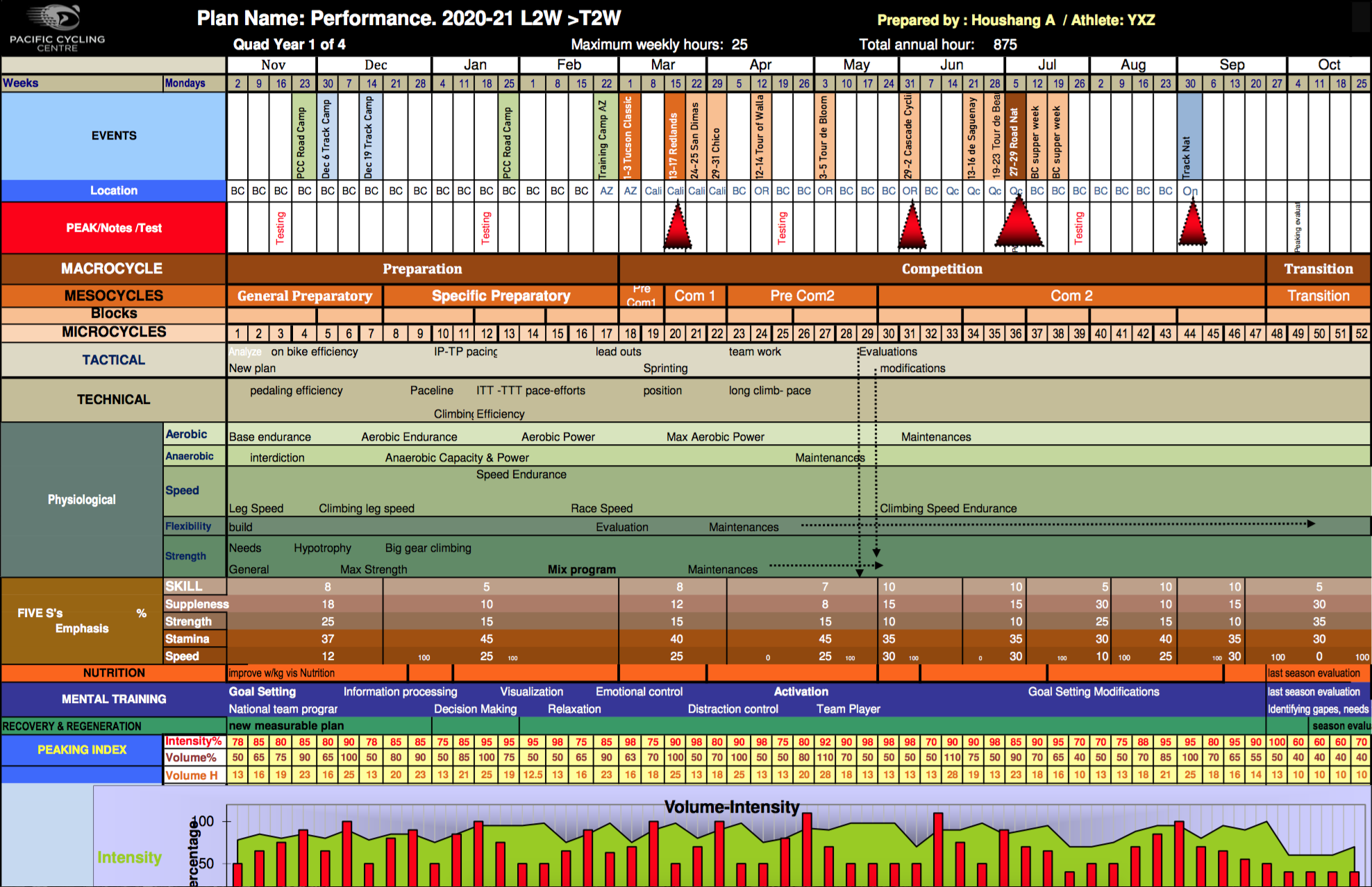Select the Competition macrocycle cell
Image resolution: width=1372 pixels, height=887 pixels.
click(941, 269)
